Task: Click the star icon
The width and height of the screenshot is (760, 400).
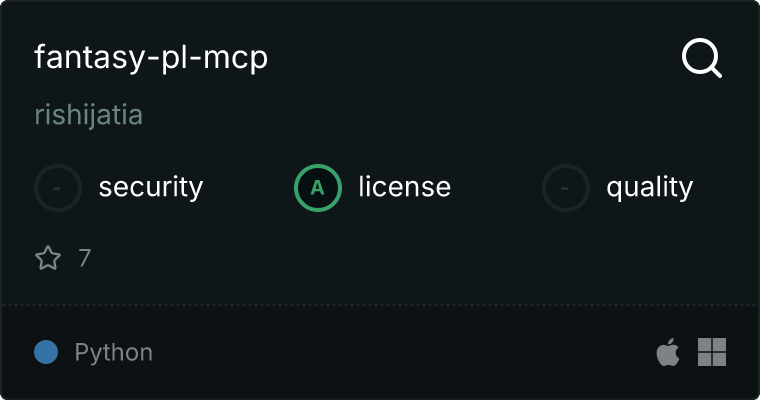Action: (x=48, y=257)
